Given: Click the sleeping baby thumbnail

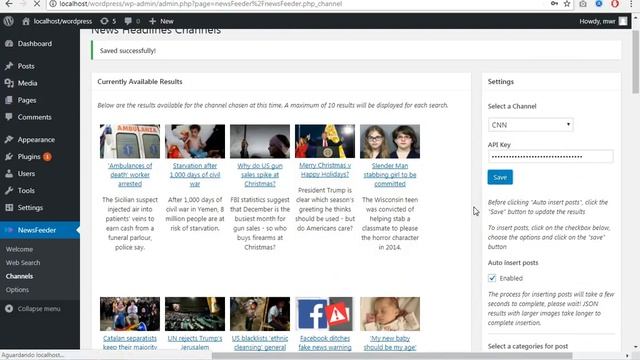Looking at the screenshot, I should (390, 314).
